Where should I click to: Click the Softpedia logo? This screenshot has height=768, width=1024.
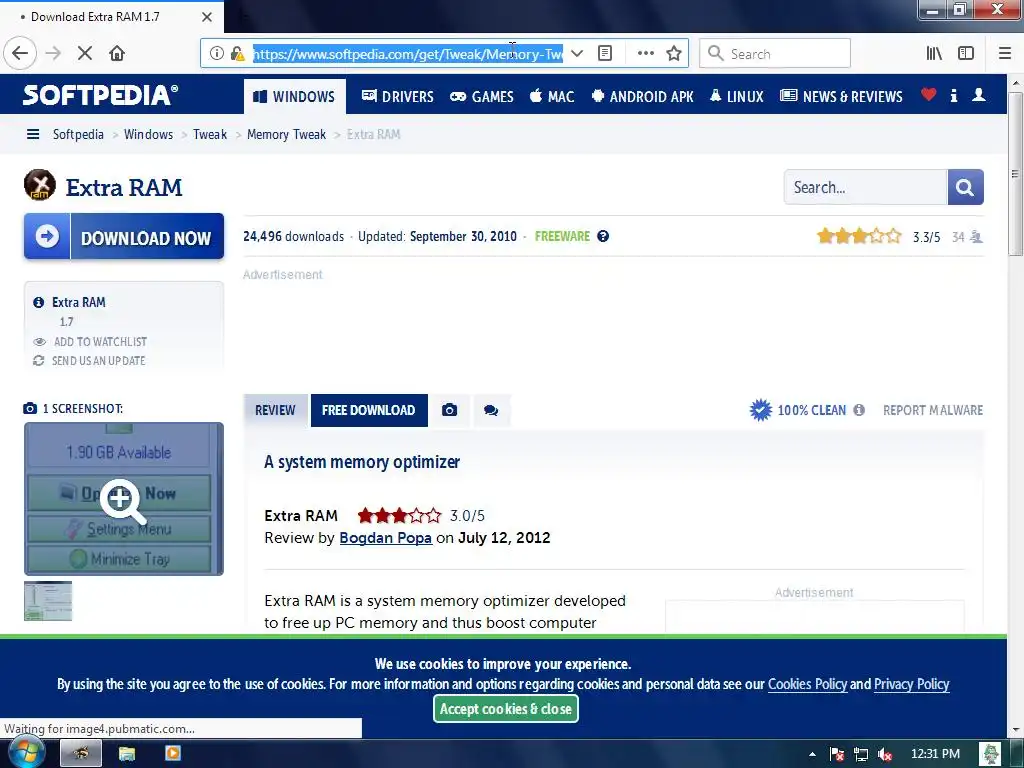tap(101, 95)
